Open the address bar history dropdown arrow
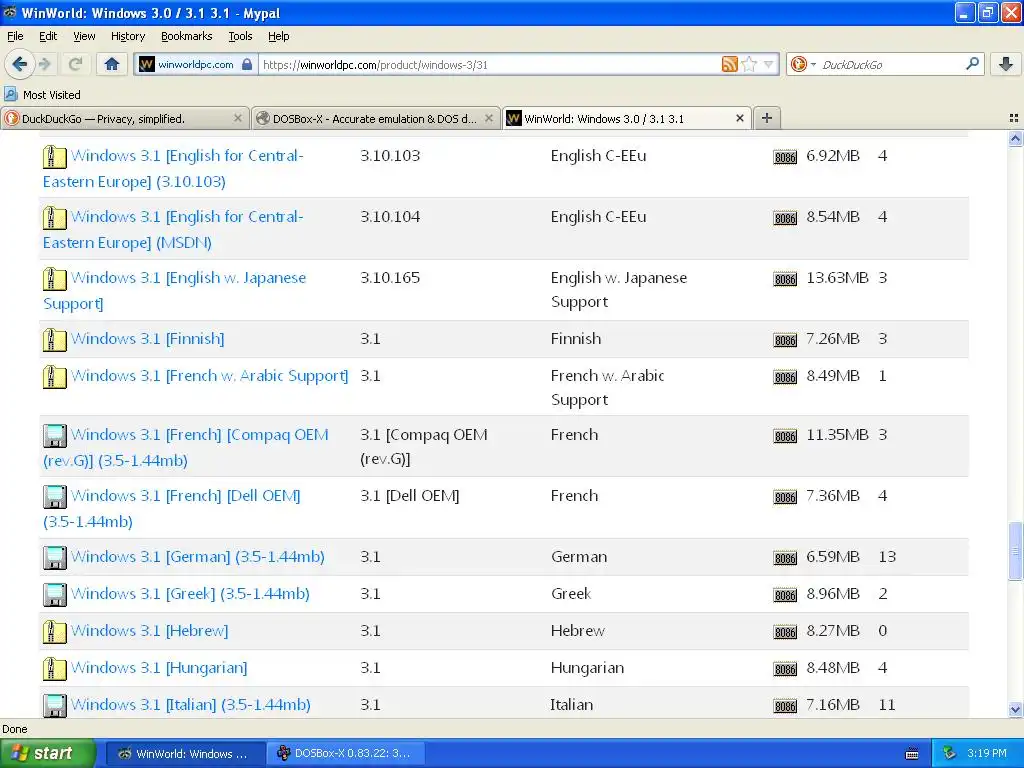This screenshot has height=768, width=1024. [x=769, y=64]
